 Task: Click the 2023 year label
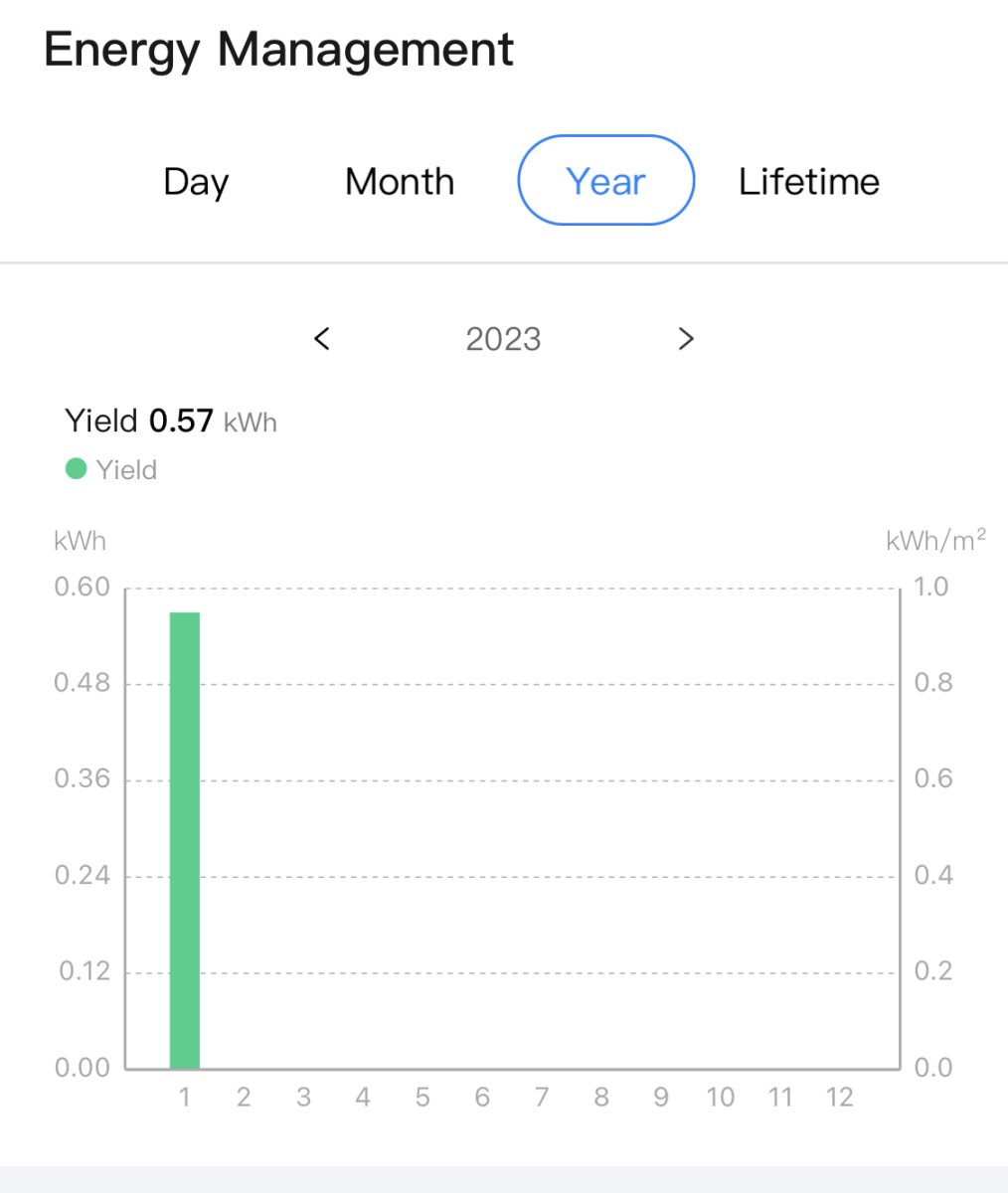click(503, 339)
